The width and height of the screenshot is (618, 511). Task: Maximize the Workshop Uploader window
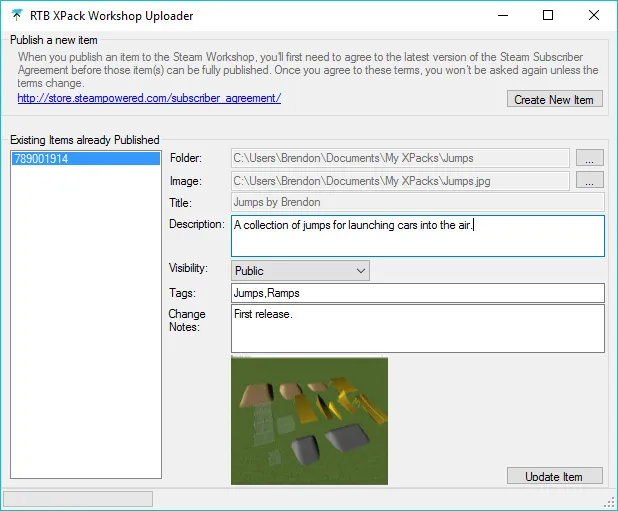click(548, 16)
